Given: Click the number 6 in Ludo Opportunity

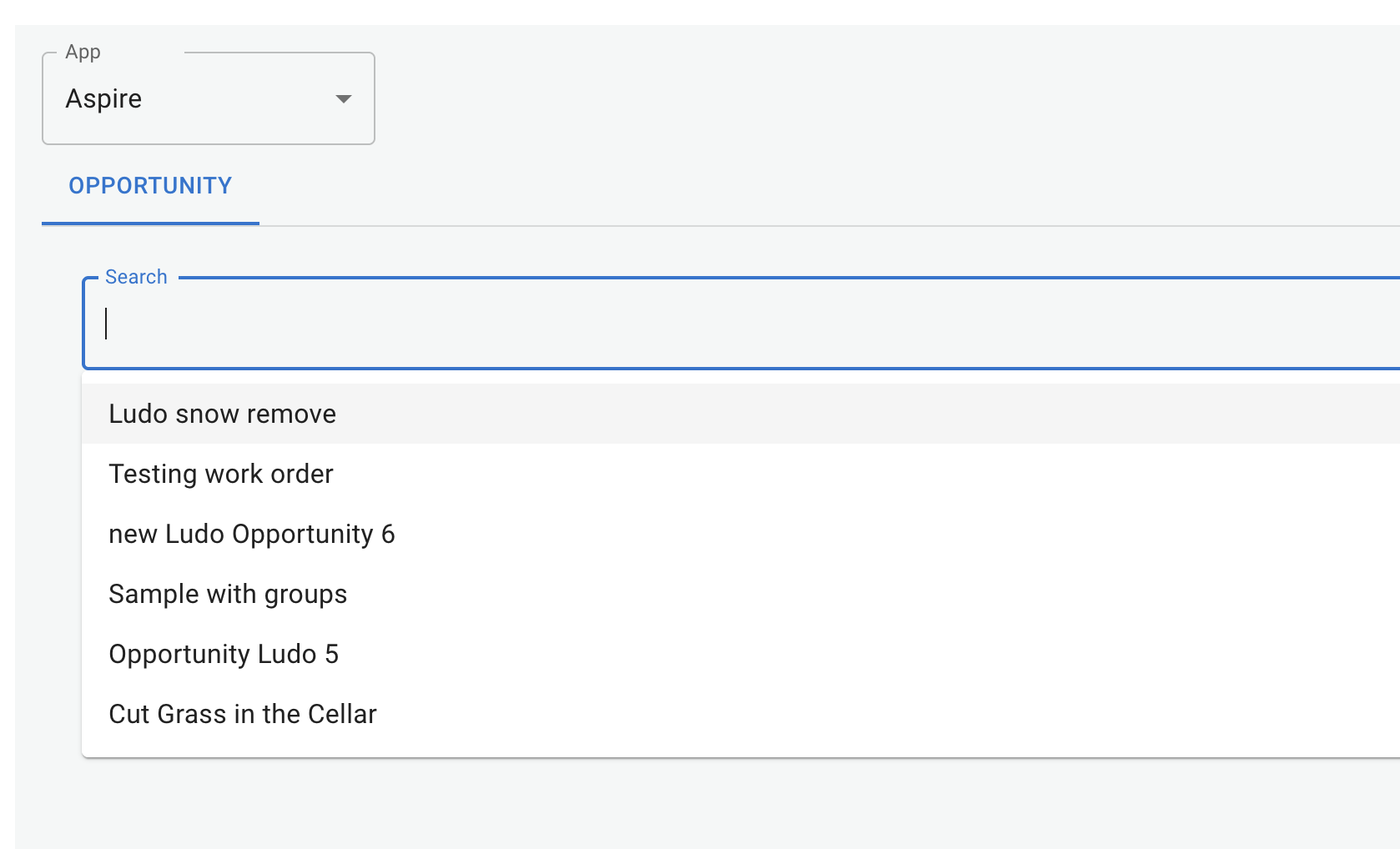Looking at the screenshot, I should tap(388, 535).
